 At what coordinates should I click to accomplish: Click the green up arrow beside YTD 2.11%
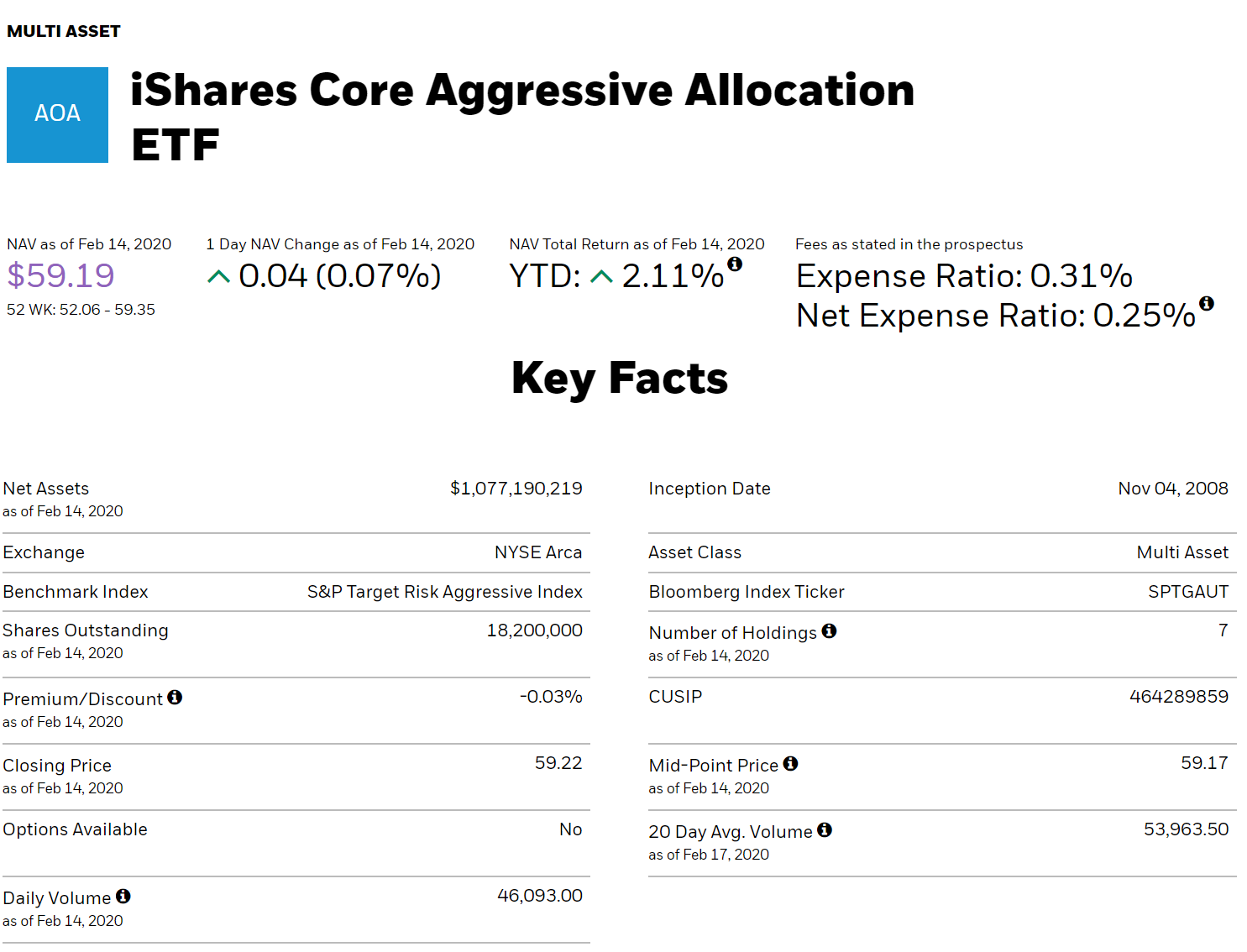point(601,277)
